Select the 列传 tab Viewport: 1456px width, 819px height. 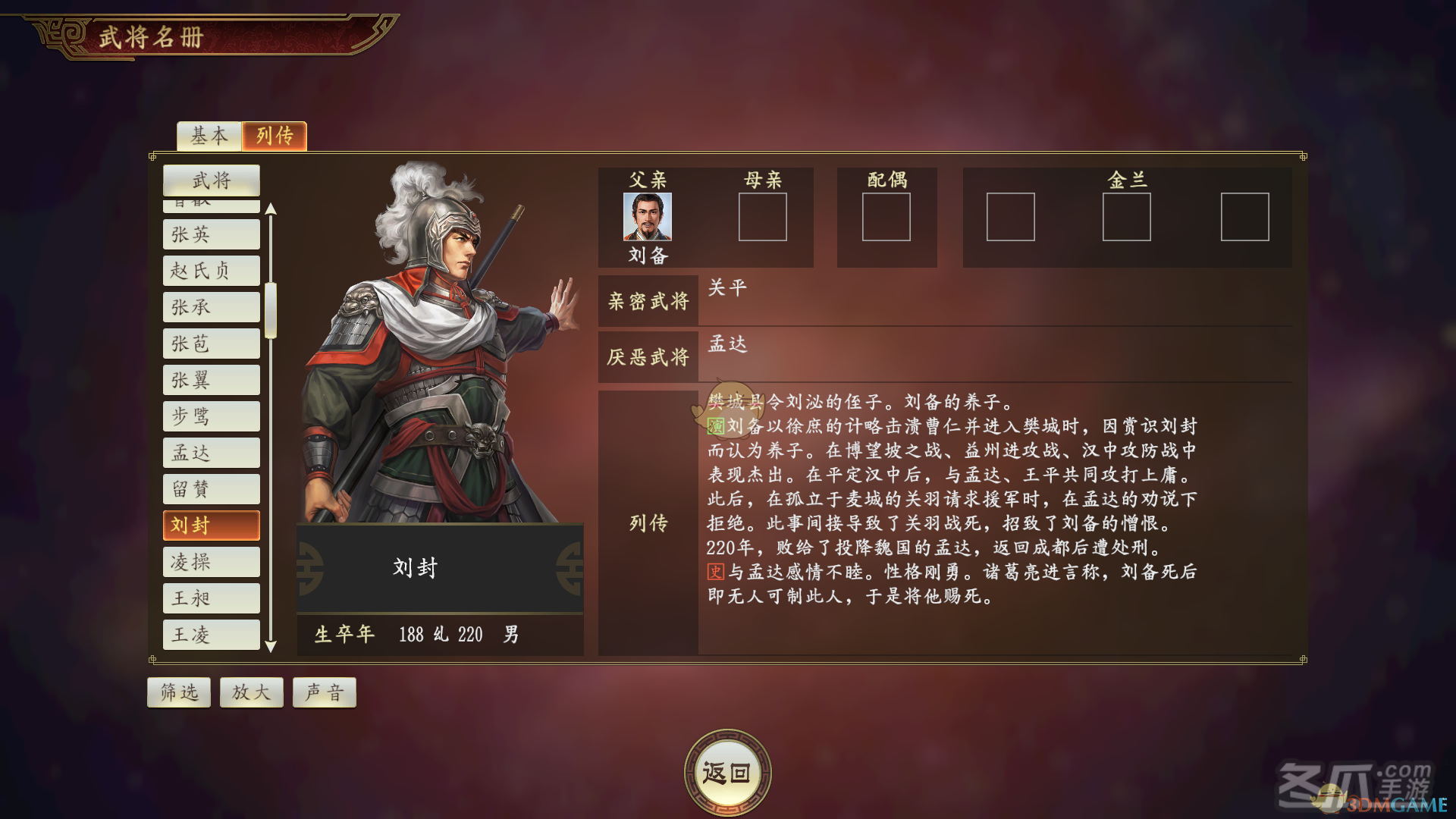[x=275, y=136]
